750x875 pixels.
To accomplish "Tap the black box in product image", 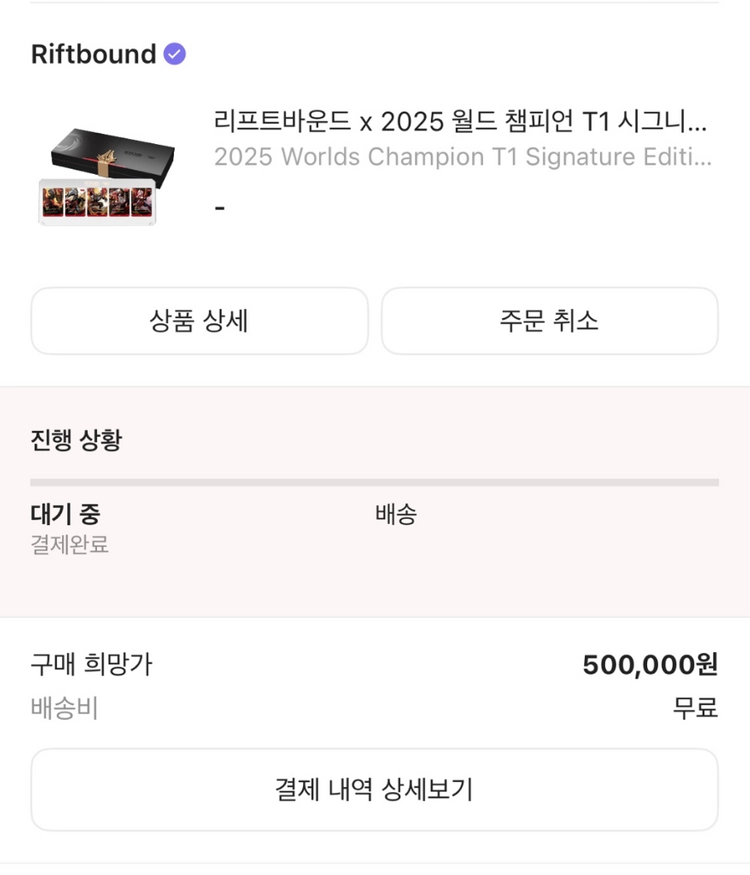I will (x=113, y=156).
